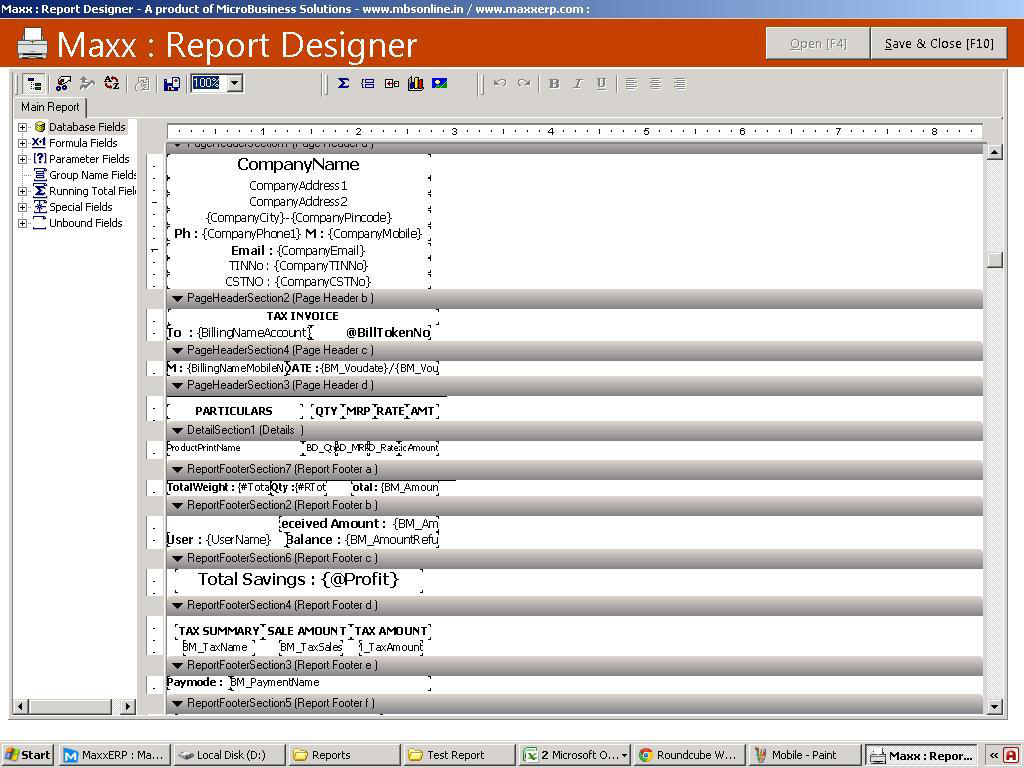Click the Save & Close [F10] button
1024x768 pixels.
pyautogui.click(x=938, y=43)
